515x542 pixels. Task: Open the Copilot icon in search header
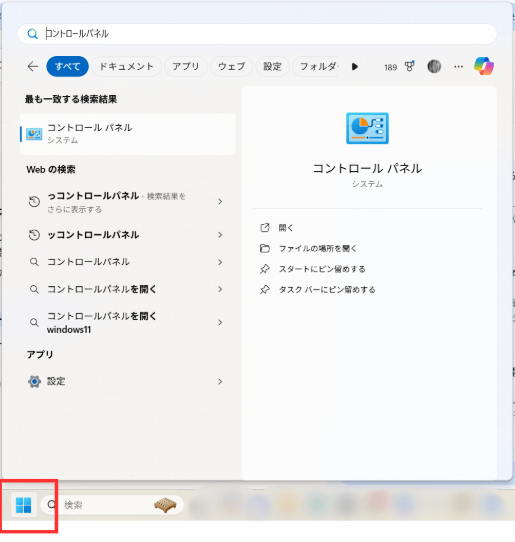(484, 66)
